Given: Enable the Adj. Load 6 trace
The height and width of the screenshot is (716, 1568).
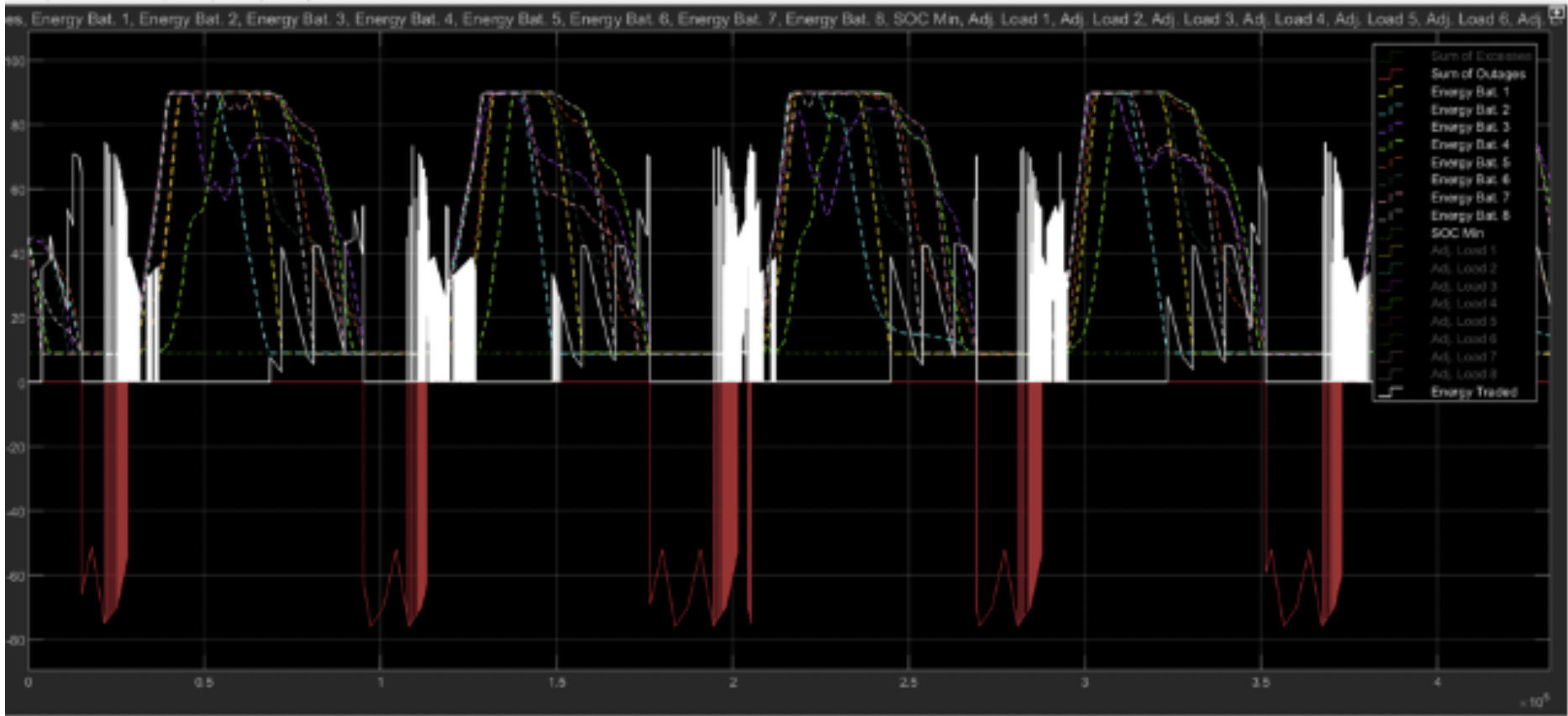Looking at the screenshot, I should click(x=1463, y=339).
